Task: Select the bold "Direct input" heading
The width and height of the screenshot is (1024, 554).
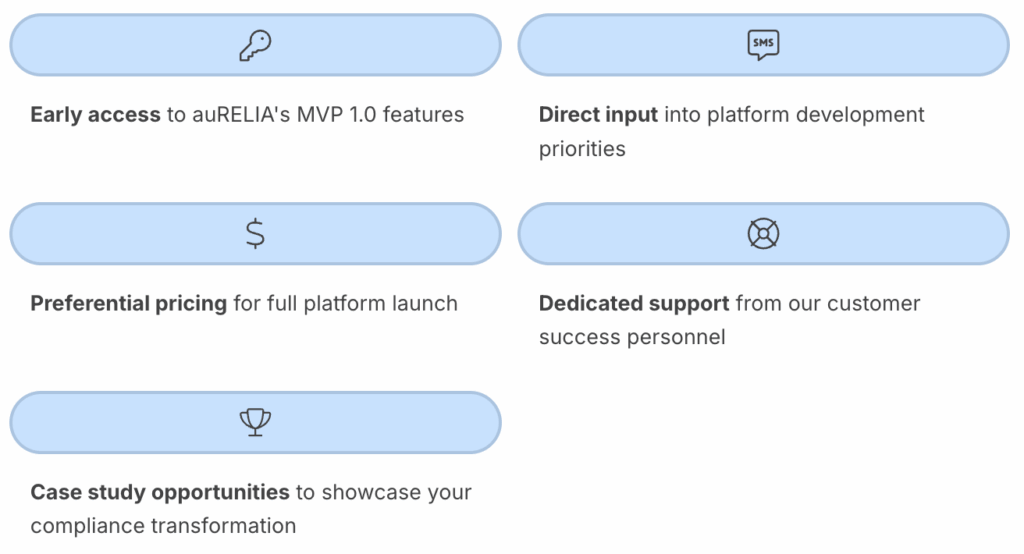Action: tap(598, 114)
